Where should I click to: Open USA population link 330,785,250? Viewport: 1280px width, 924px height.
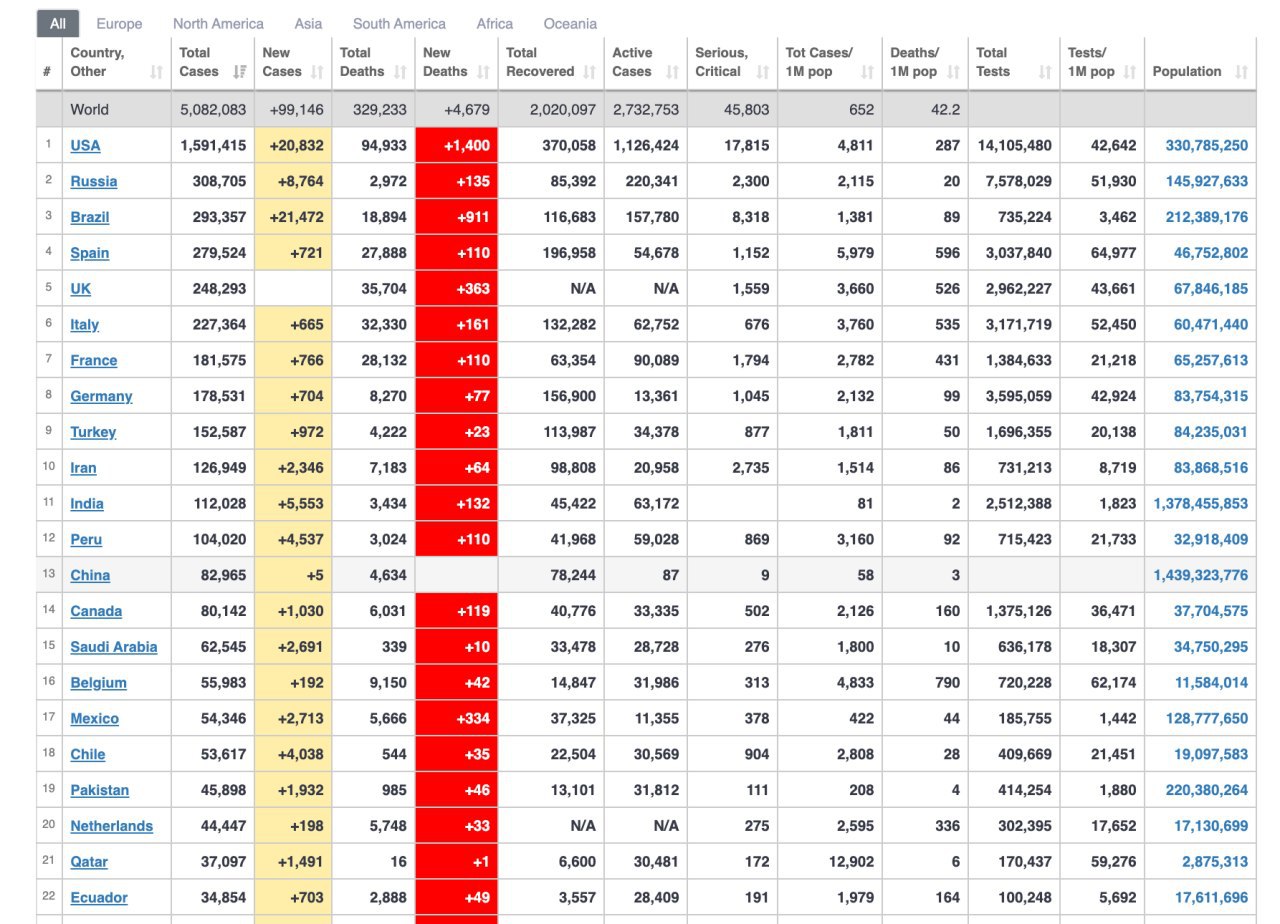[x=1206, y=145]
